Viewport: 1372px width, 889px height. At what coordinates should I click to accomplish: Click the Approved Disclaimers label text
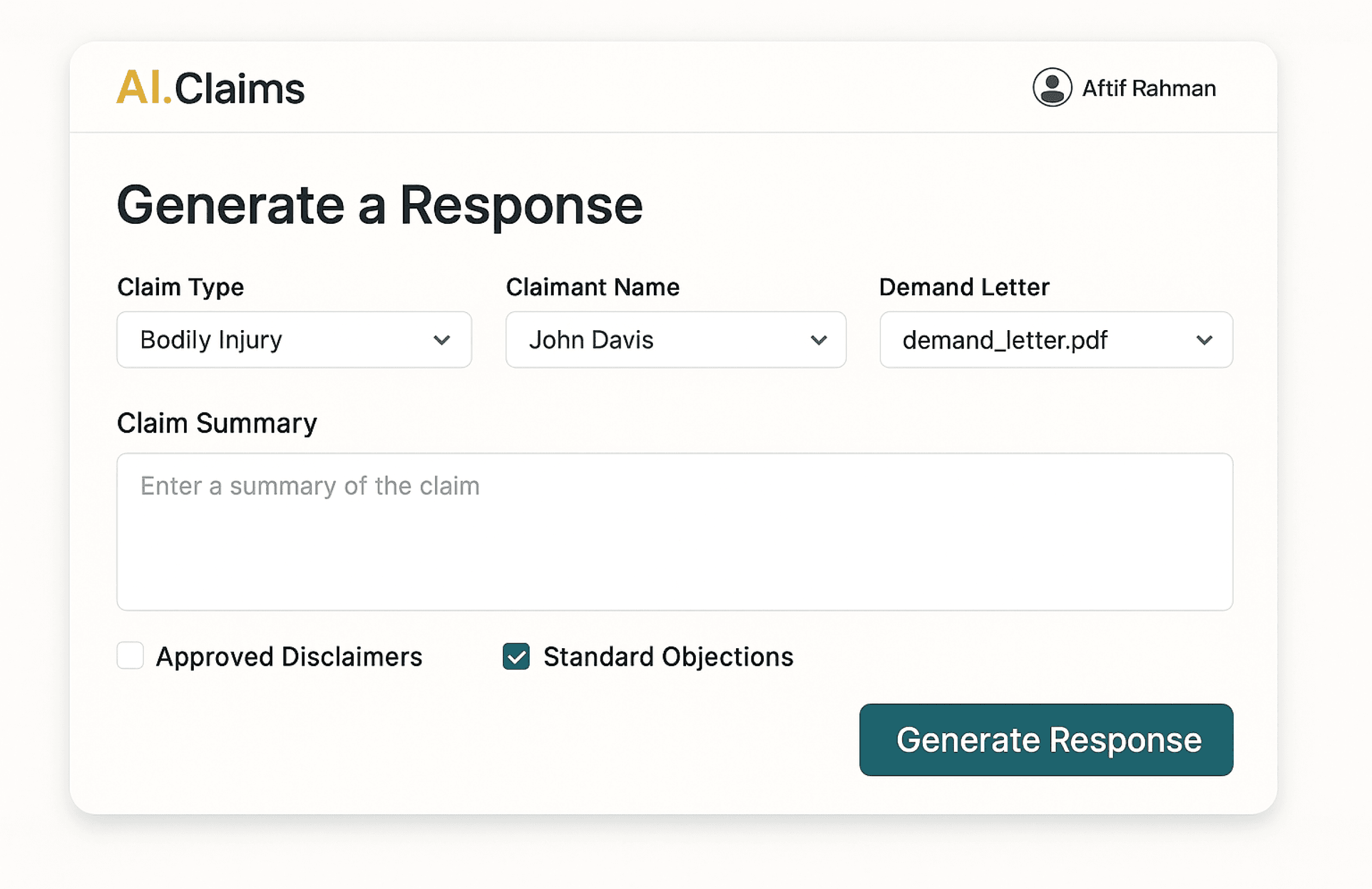coord(290,656)
